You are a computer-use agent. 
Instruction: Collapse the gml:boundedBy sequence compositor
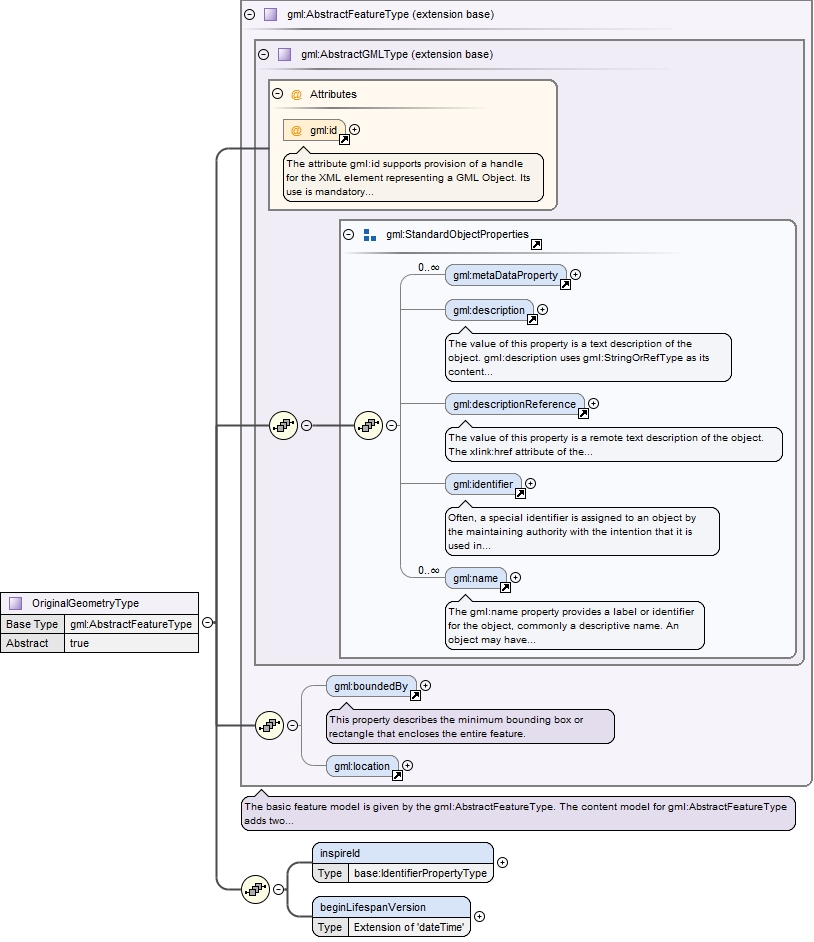pos(293,726)
